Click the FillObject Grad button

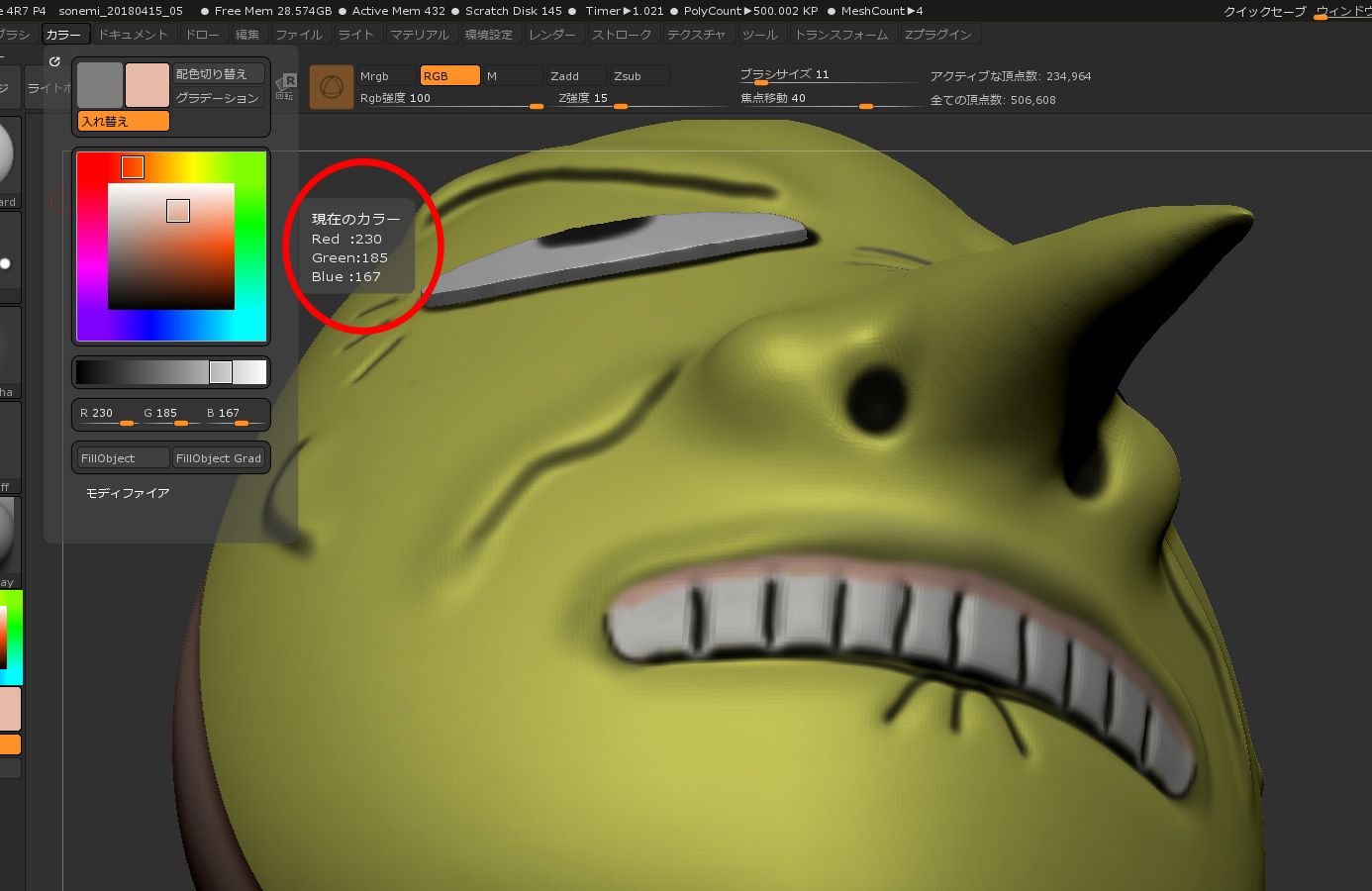click(x=219, y=458)
